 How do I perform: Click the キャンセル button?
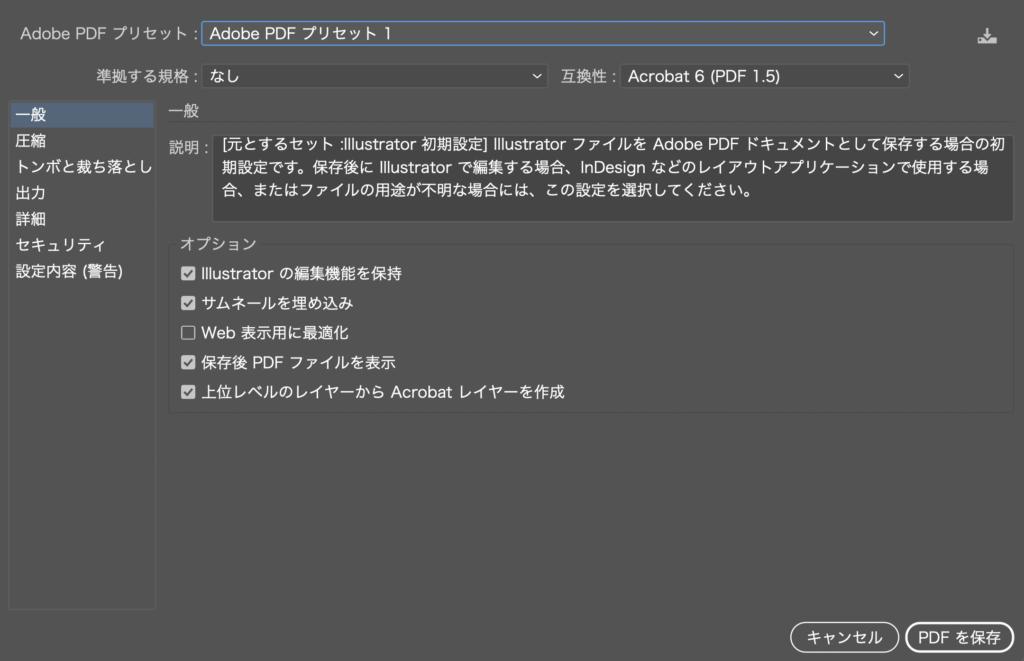click(844, 637)
